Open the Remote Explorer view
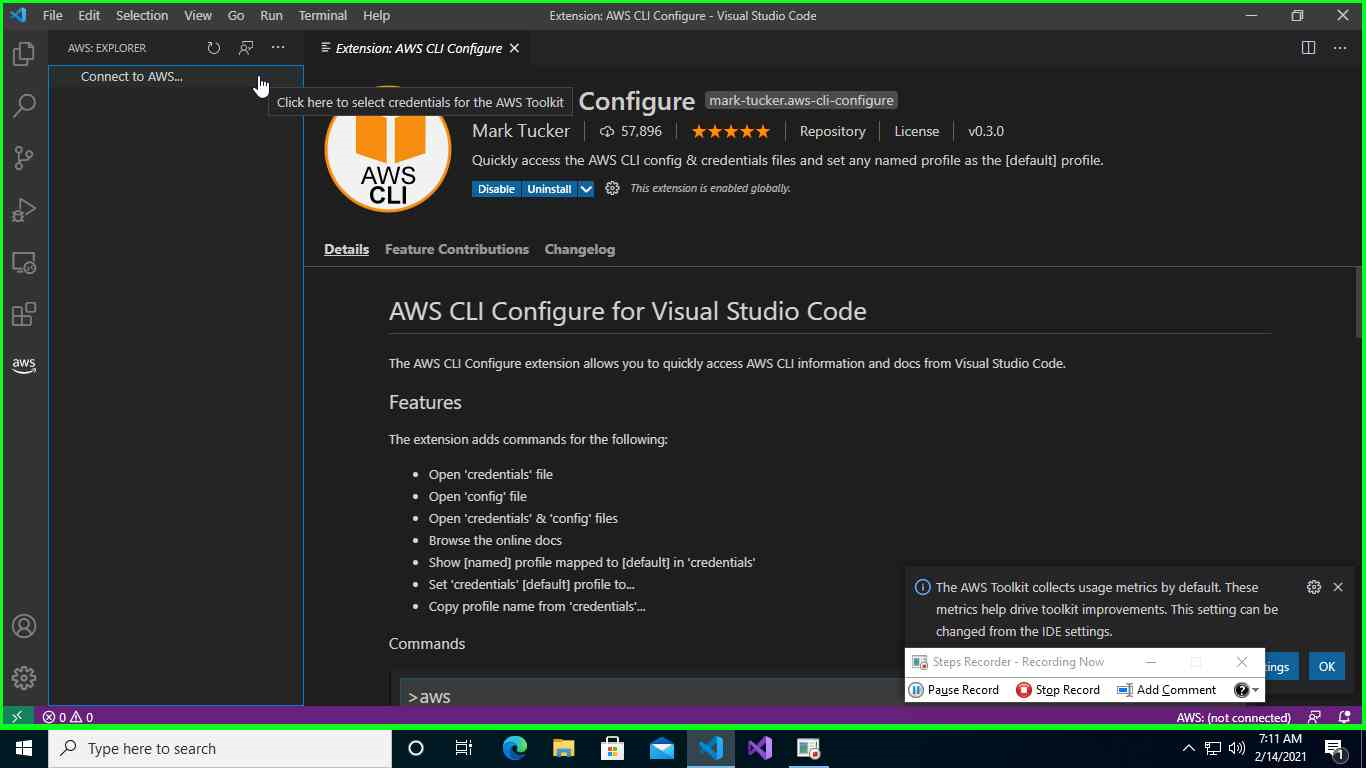 (24, 262)
